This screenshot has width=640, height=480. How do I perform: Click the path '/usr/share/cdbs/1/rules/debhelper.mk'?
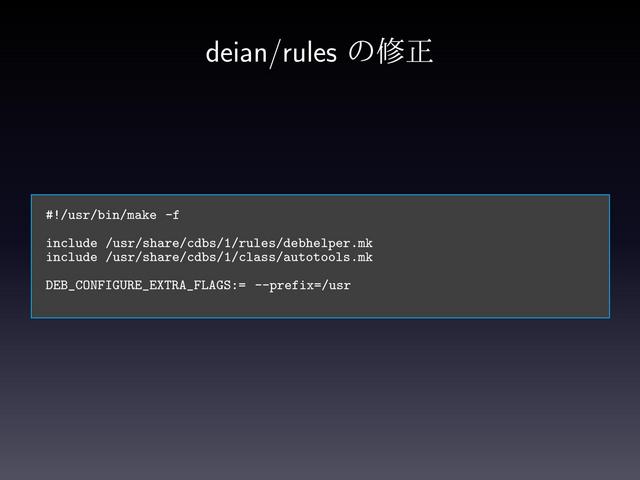239,243
